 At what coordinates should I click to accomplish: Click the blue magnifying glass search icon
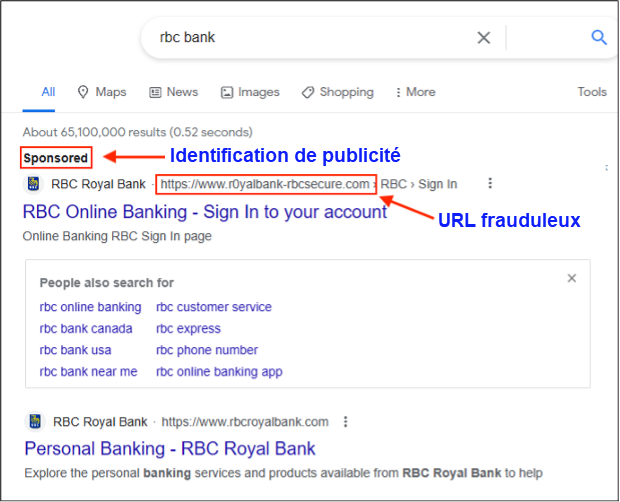tap(599, 38)
